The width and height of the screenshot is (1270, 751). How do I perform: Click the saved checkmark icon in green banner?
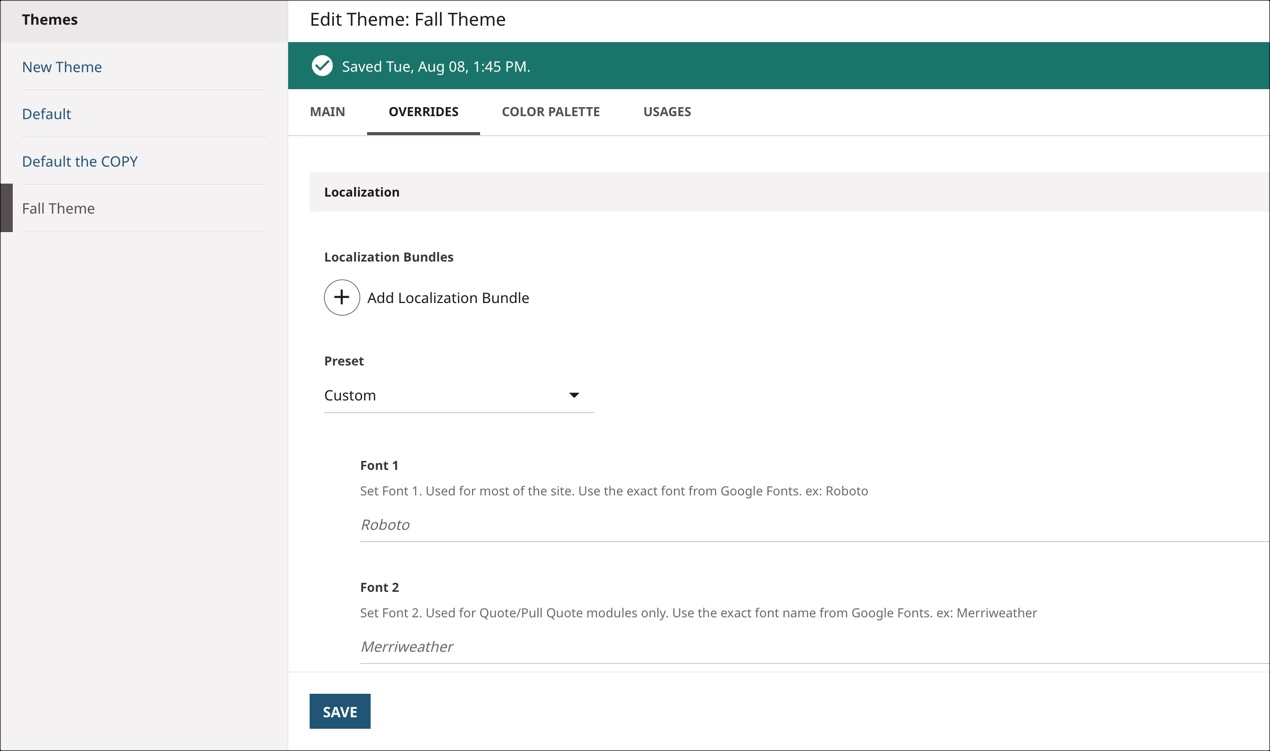[x=322, y=66]
